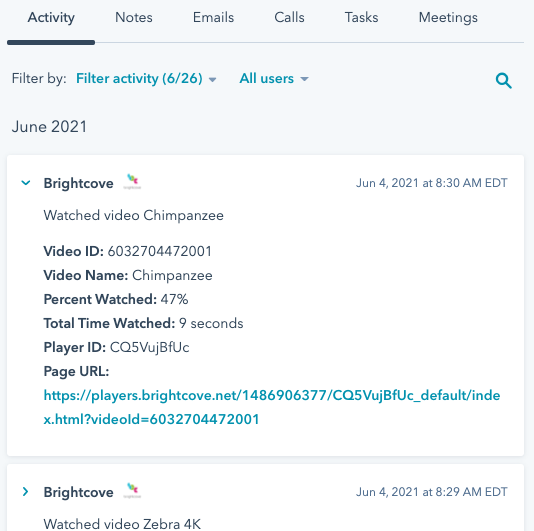Select the Meetings tab
Image resolution: width=534 pixels, height=531 pixels.
point(448,17)
